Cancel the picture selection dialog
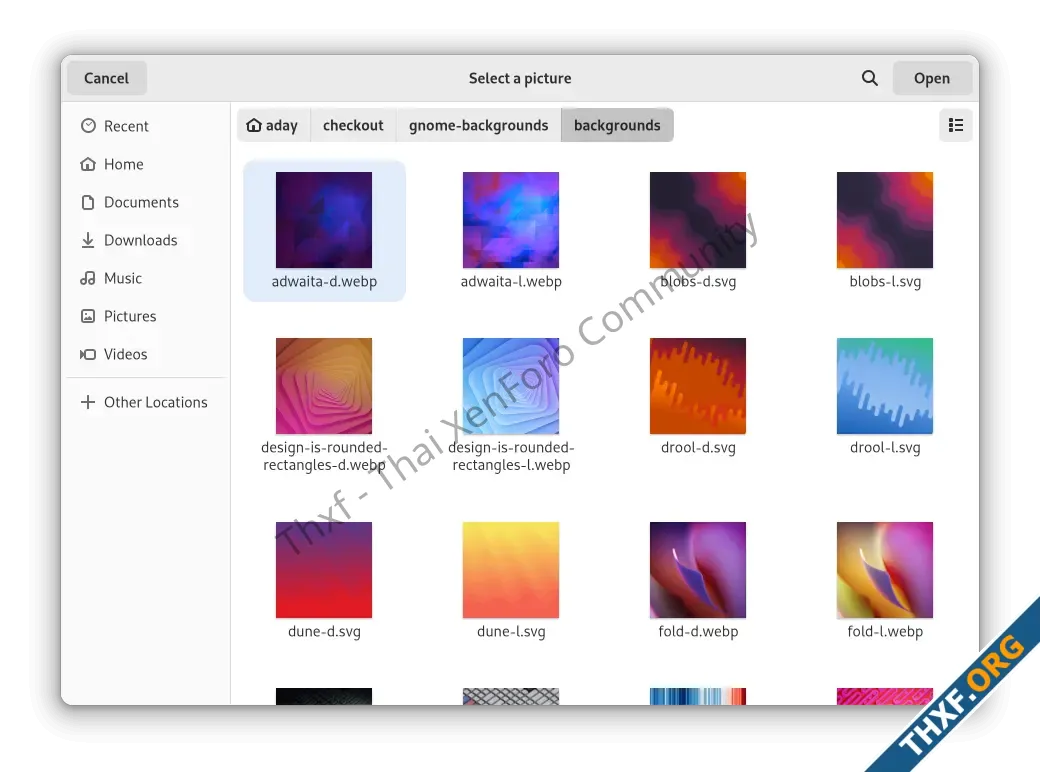The image size is (1040, 772). pyautogui.click(x=107, y=78)
